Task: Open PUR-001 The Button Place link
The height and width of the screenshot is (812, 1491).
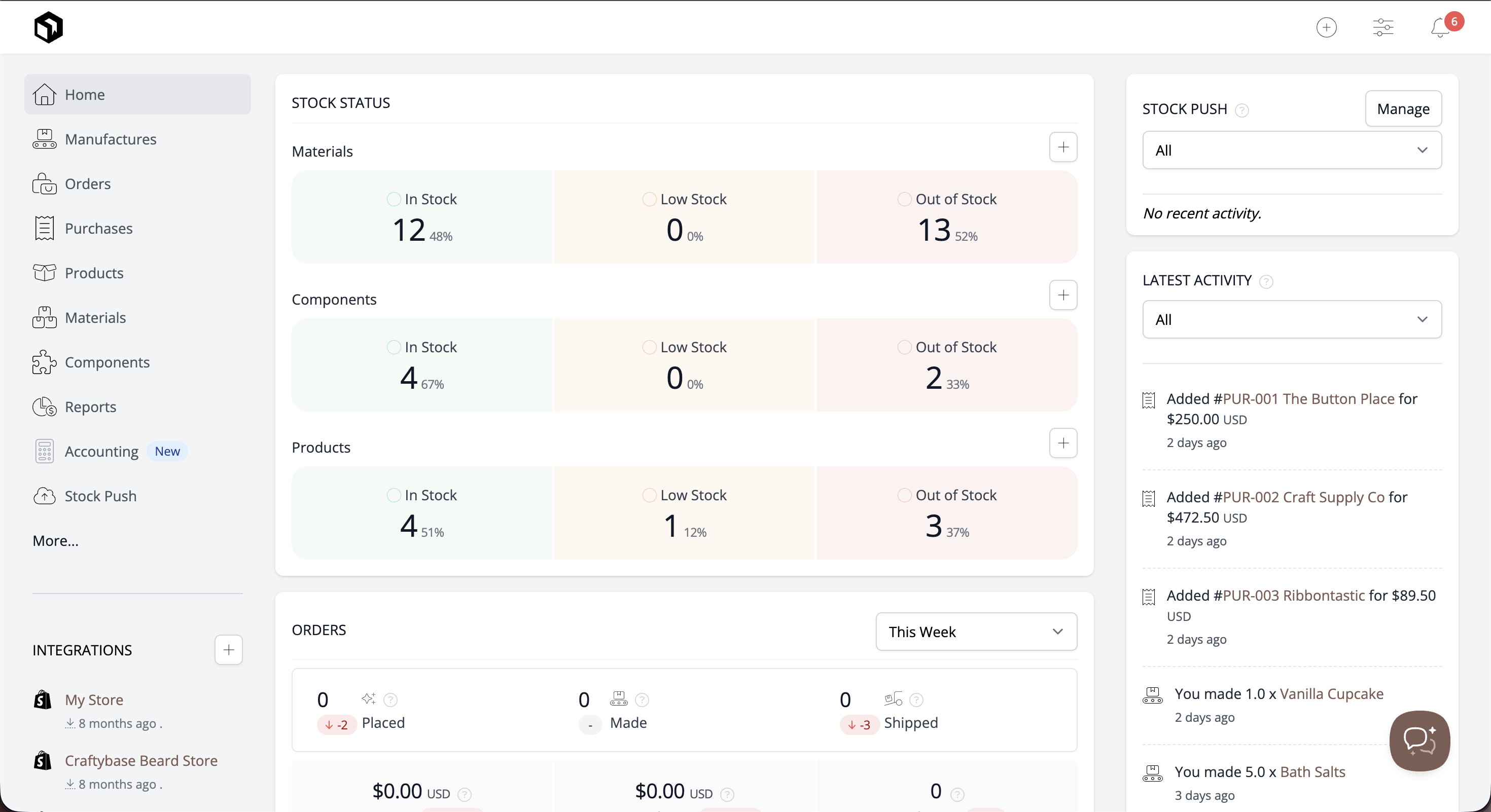Action: (x=1303, y=398)
